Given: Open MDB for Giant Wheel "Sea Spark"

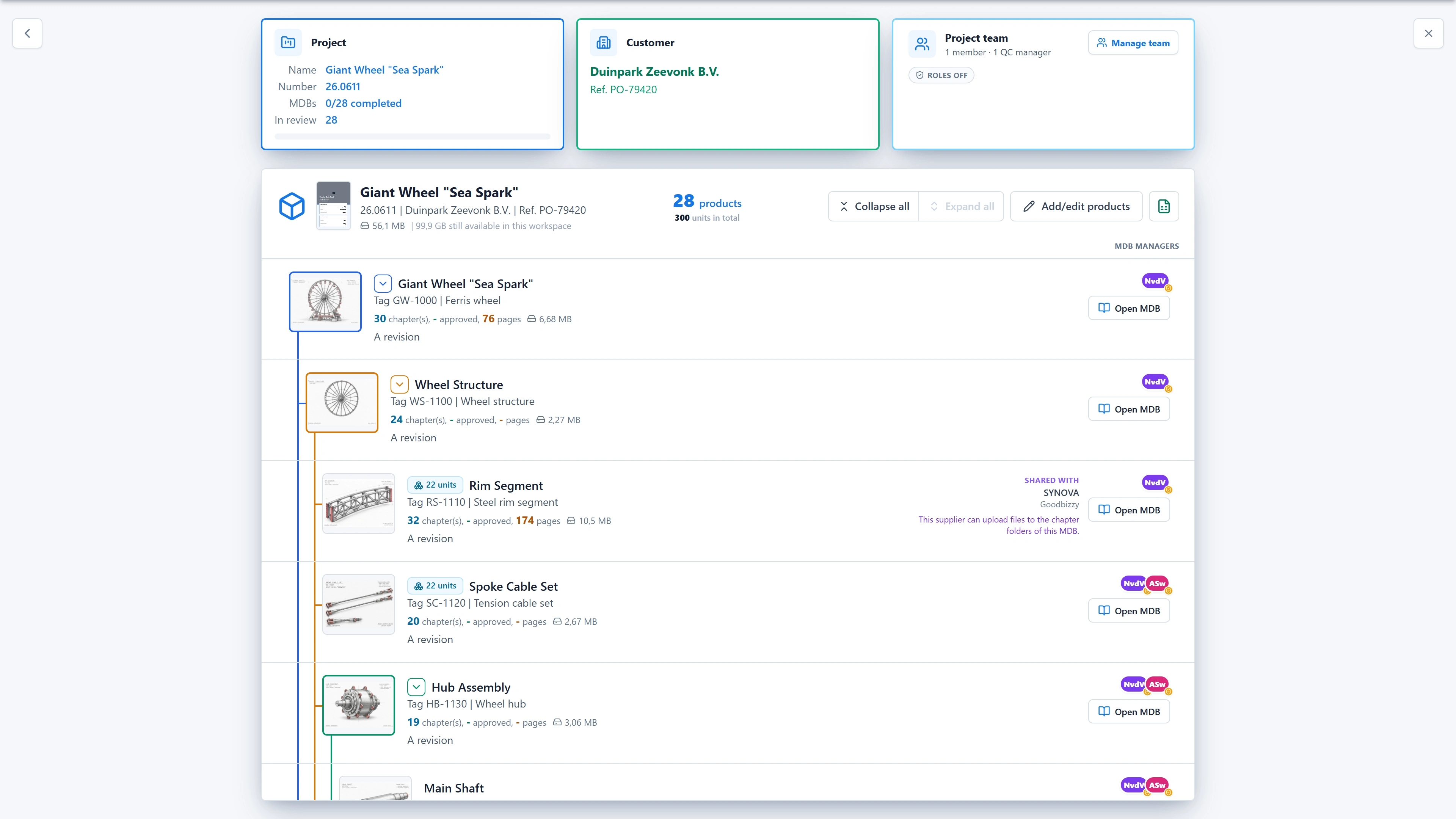Looking at the screenshot, I should pyautogui.click(x=1129, y=308).
